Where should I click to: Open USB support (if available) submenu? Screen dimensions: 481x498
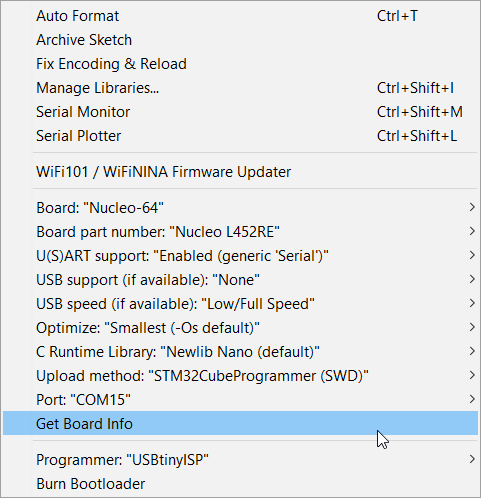pyautogui.click(x=240, y=280)
